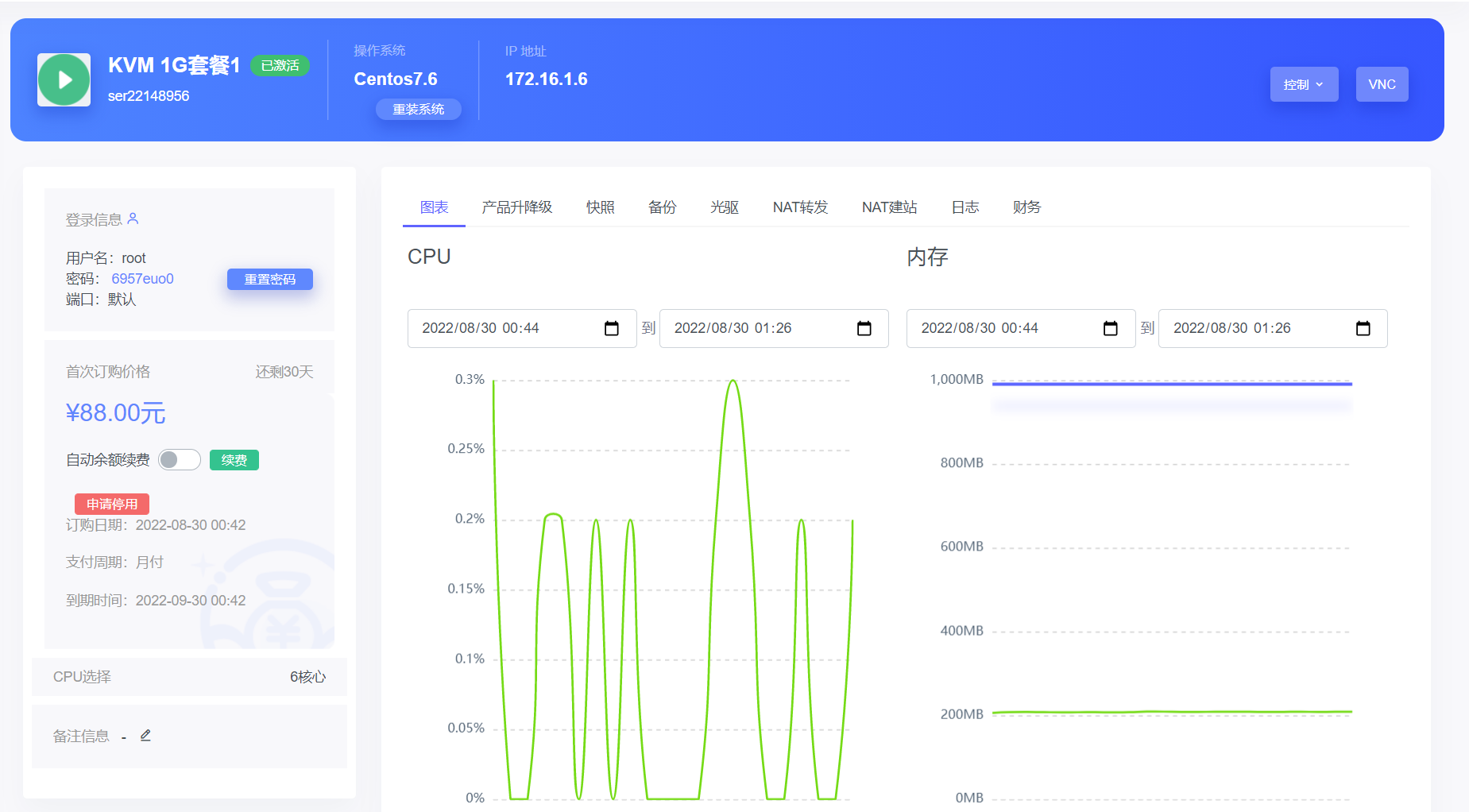1469x812 pixels.
Task: Expand the 控制 dropdown menu
Action: click(x=1304, y=84)
